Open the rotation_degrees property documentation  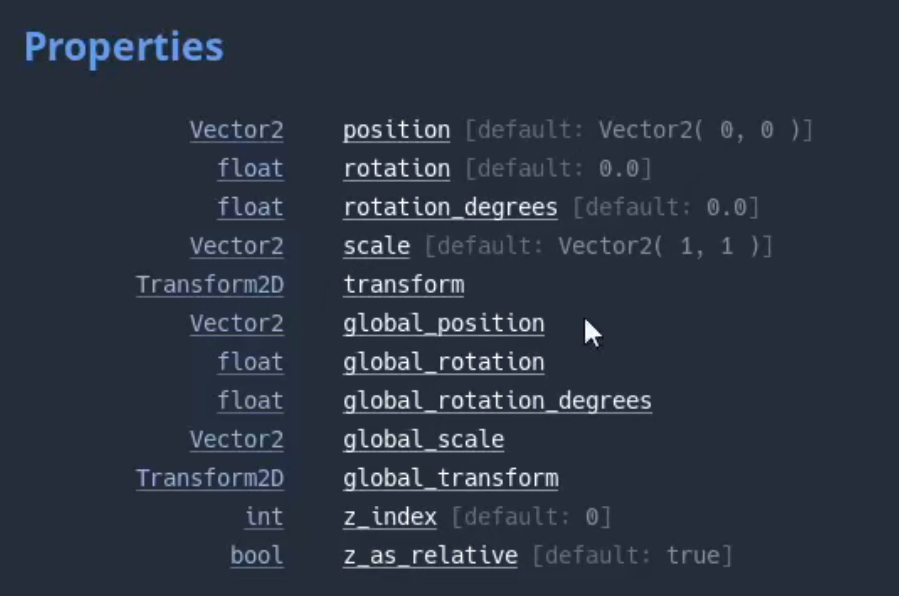(x=450, y=208)
